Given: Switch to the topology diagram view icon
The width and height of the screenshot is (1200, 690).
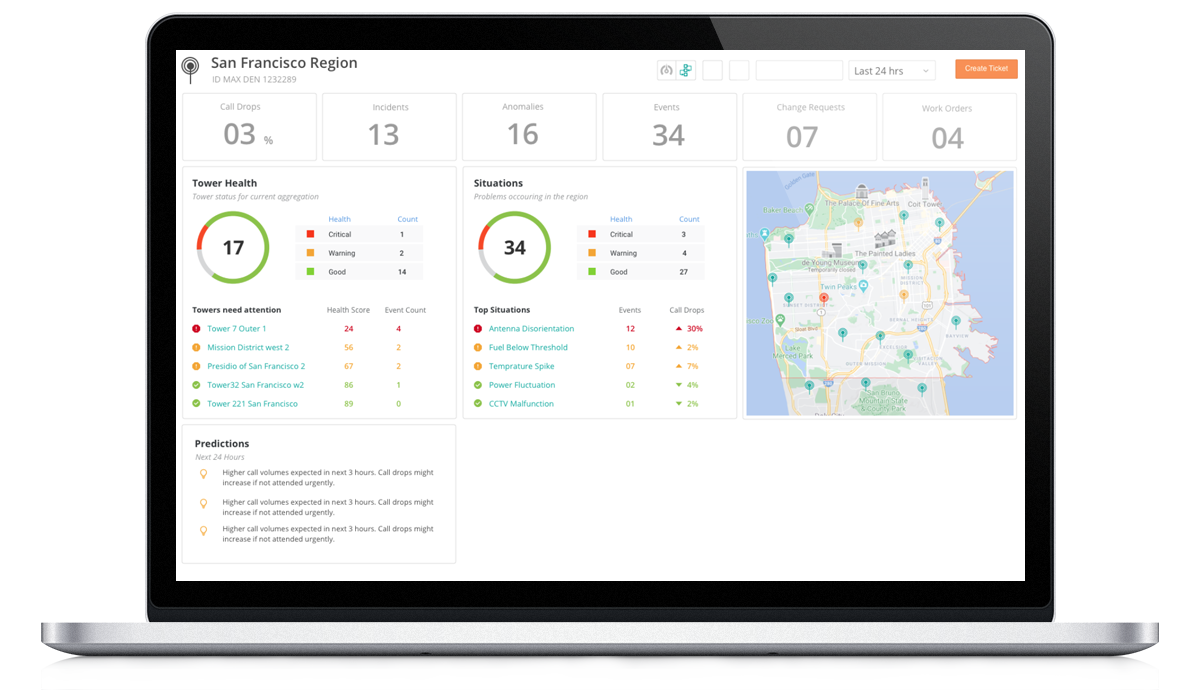Looking at the screenshot, I should click(x=685, y=70).
